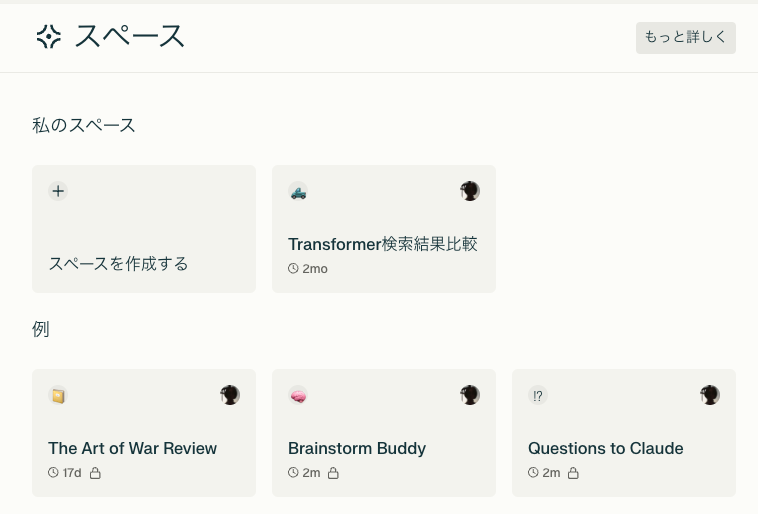This screenshot has height=514, width=758.
Task: Click the !? icon on Questions to Claude
Action: pyautogui.click(x=538, y=396)
